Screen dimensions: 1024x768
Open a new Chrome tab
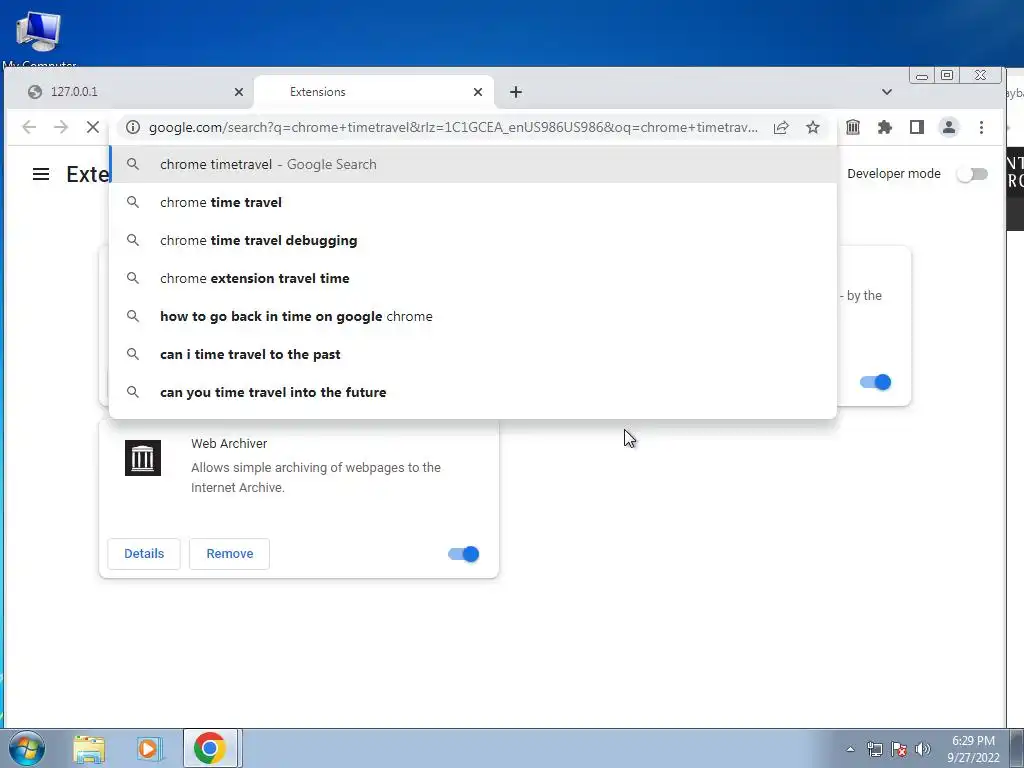pyautogui.click(x=516, y=92)
